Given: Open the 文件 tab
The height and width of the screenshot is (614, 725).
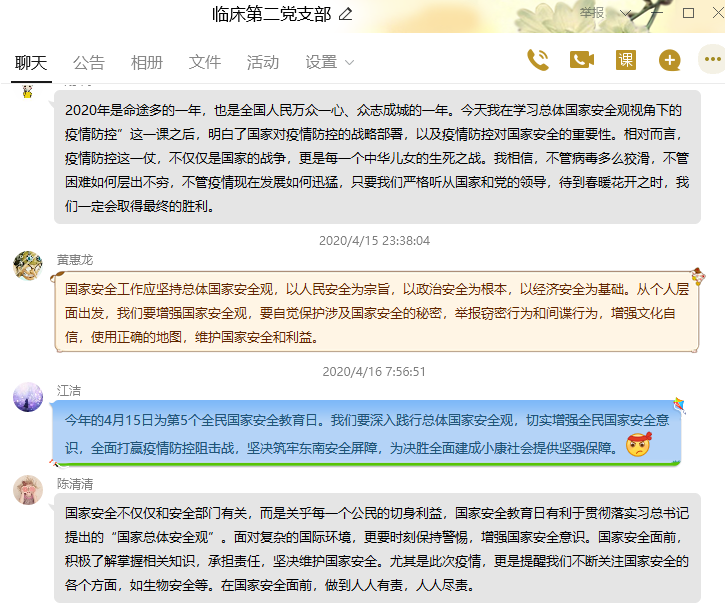Looking at the screenshot, I should click(x=205, y=62).
